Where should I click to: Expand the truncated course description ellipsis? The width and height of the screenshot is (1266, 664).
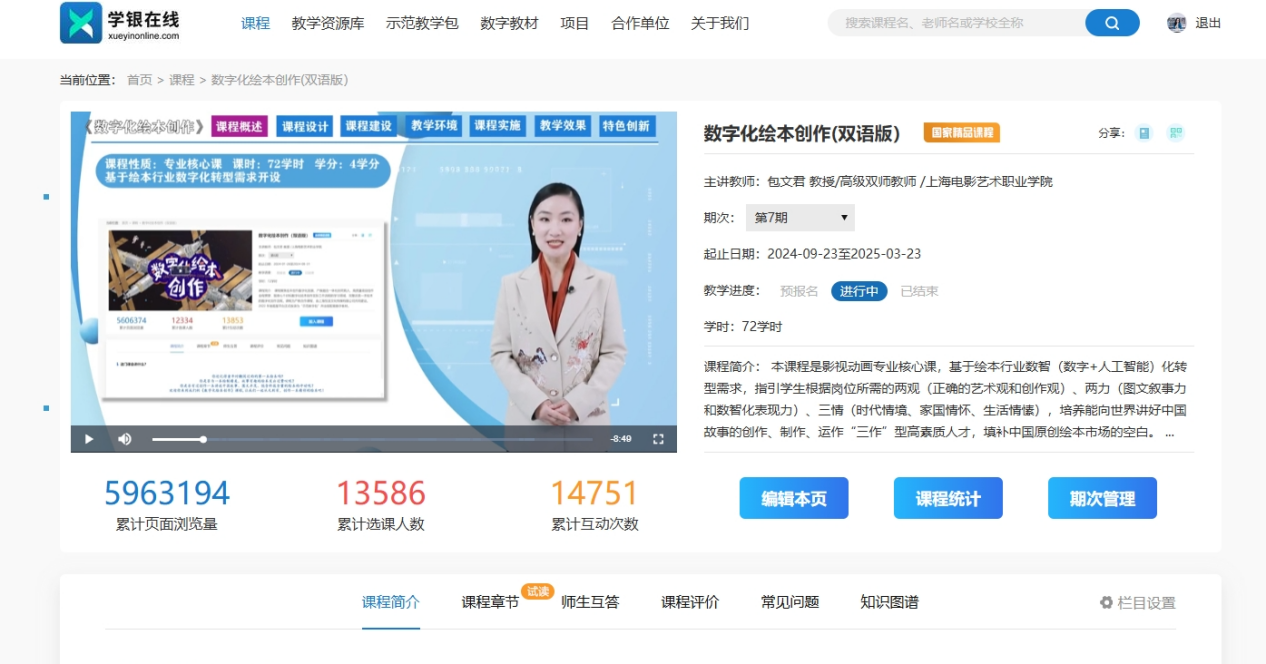pos(1169,433)
